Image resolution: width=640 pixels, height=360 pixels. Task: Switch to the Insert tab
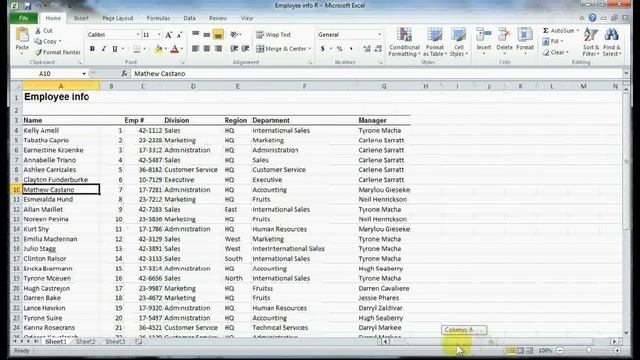(x=81, y=18)
